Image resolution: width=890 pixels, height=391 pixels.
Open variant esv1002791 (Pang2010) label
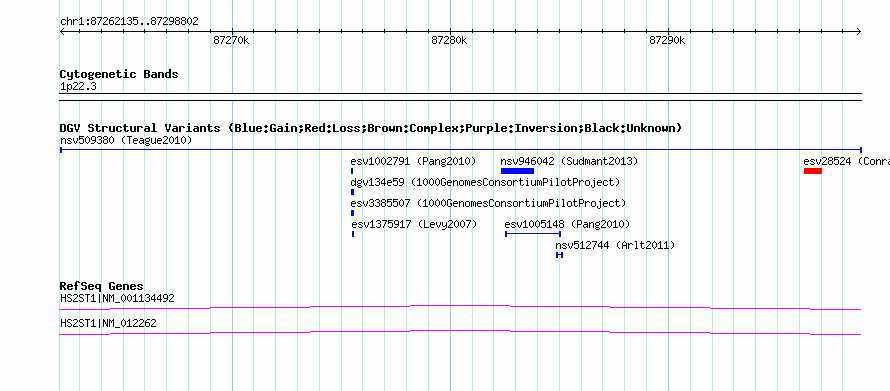(413, 161)
